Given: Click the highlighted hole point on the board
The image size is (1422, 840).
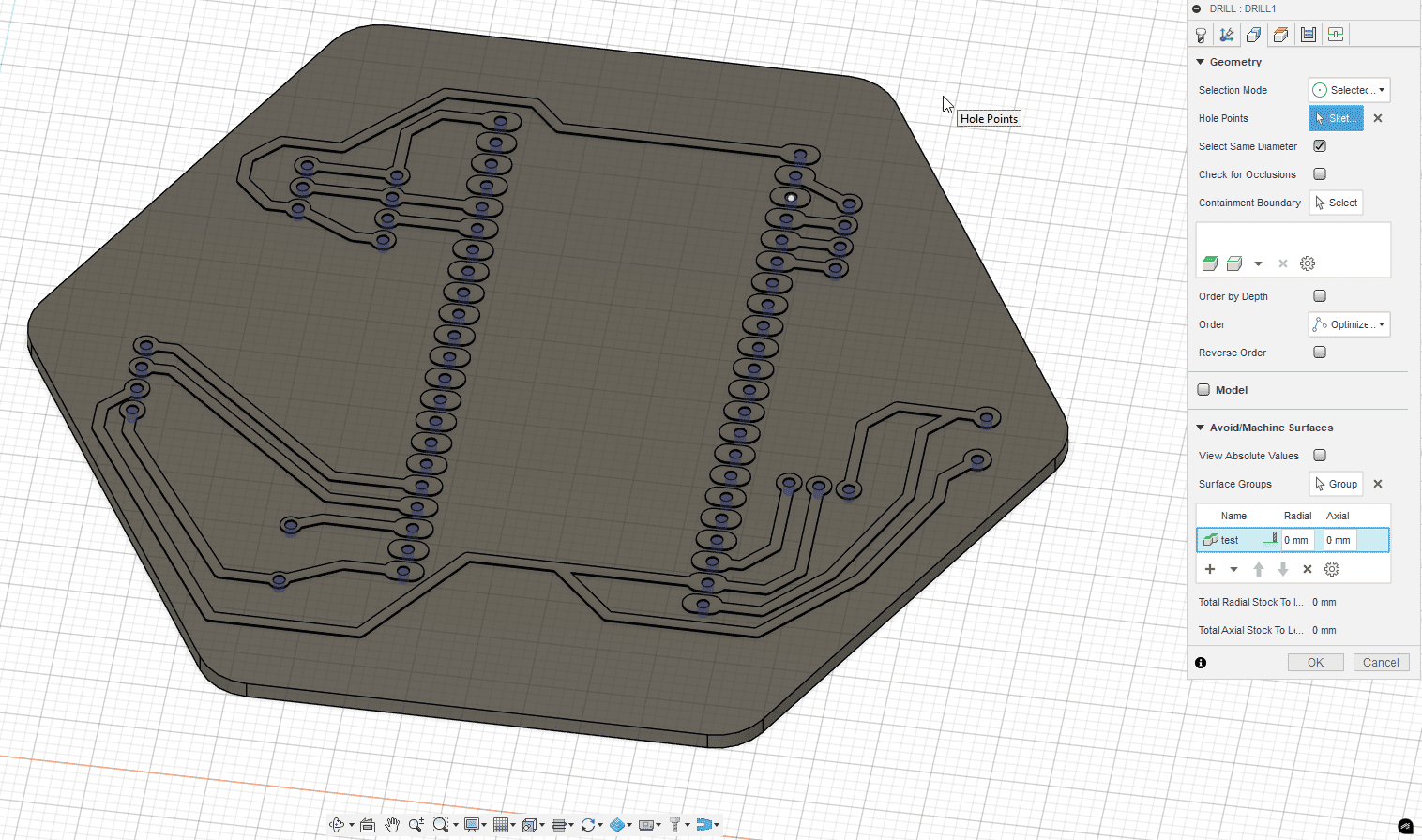Looking at the screenshot, I should 791,197.
